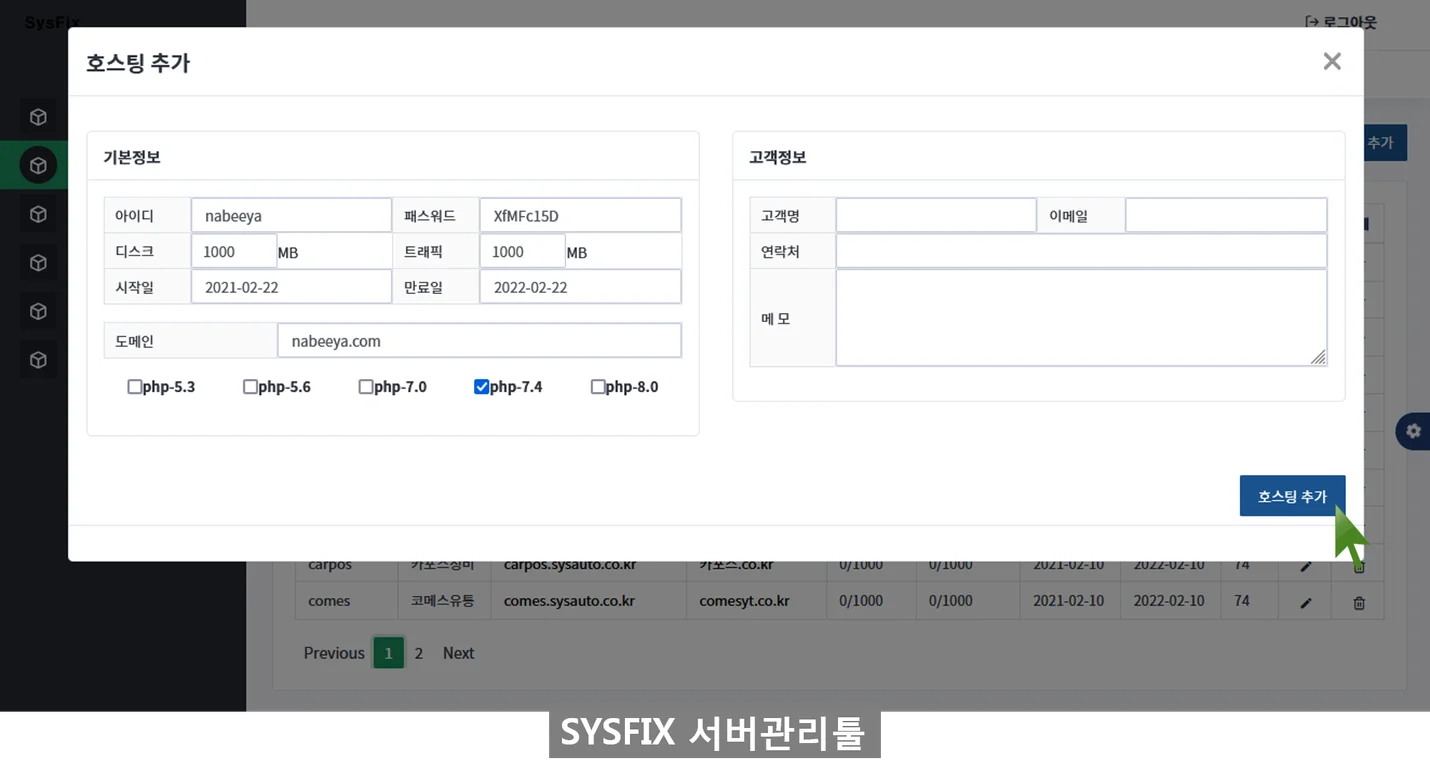Screen dimensions: 1430x774
Task: Close the 호스팅 추가 dialog with X
Action: coord(1332,61)
